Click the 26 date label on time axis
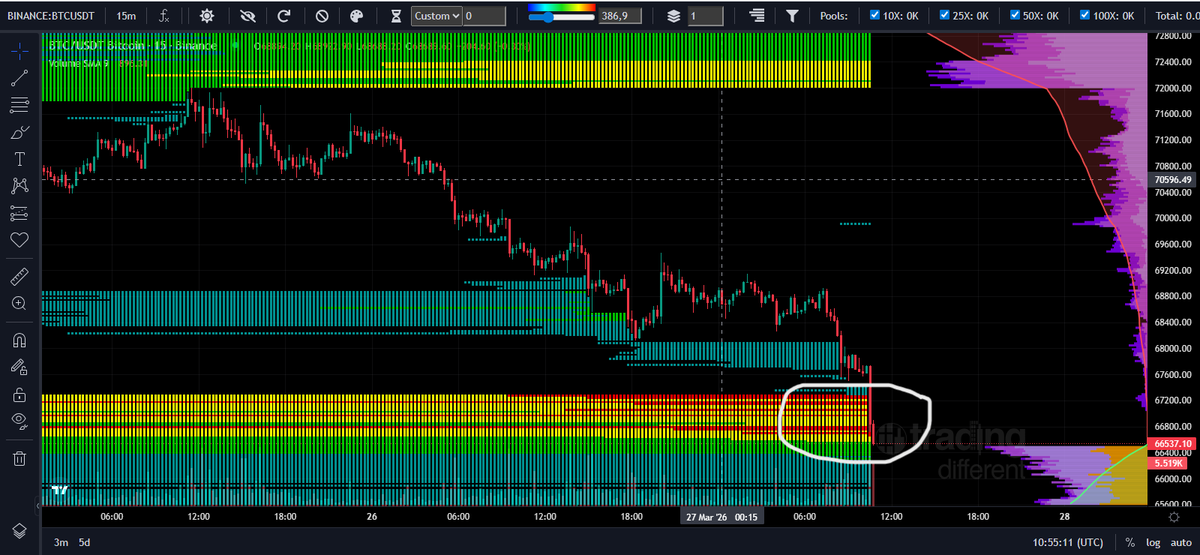Image resolution: width=1200 pixels, height=555 pixels. click(x=372, y=517)
